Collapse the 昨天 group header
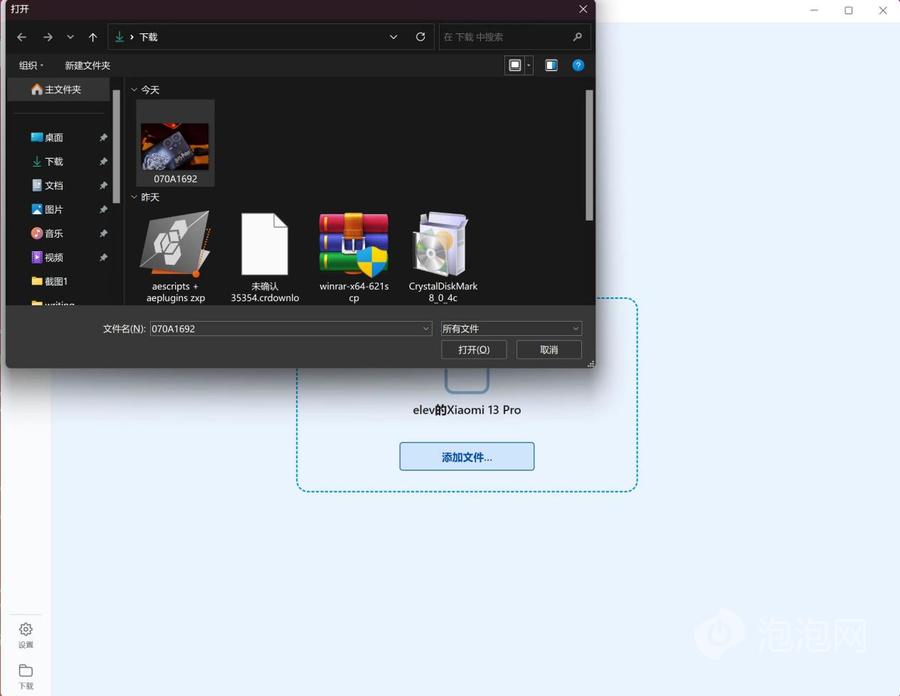 point(135,198)
